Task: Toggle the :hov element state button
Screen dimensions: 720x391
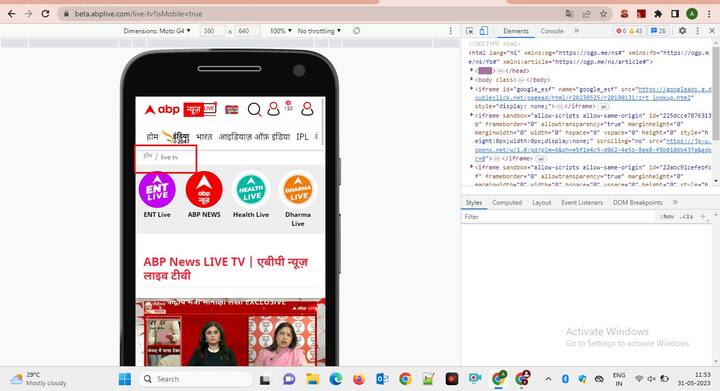Action: pyautogui.click(x=667, y=216)
